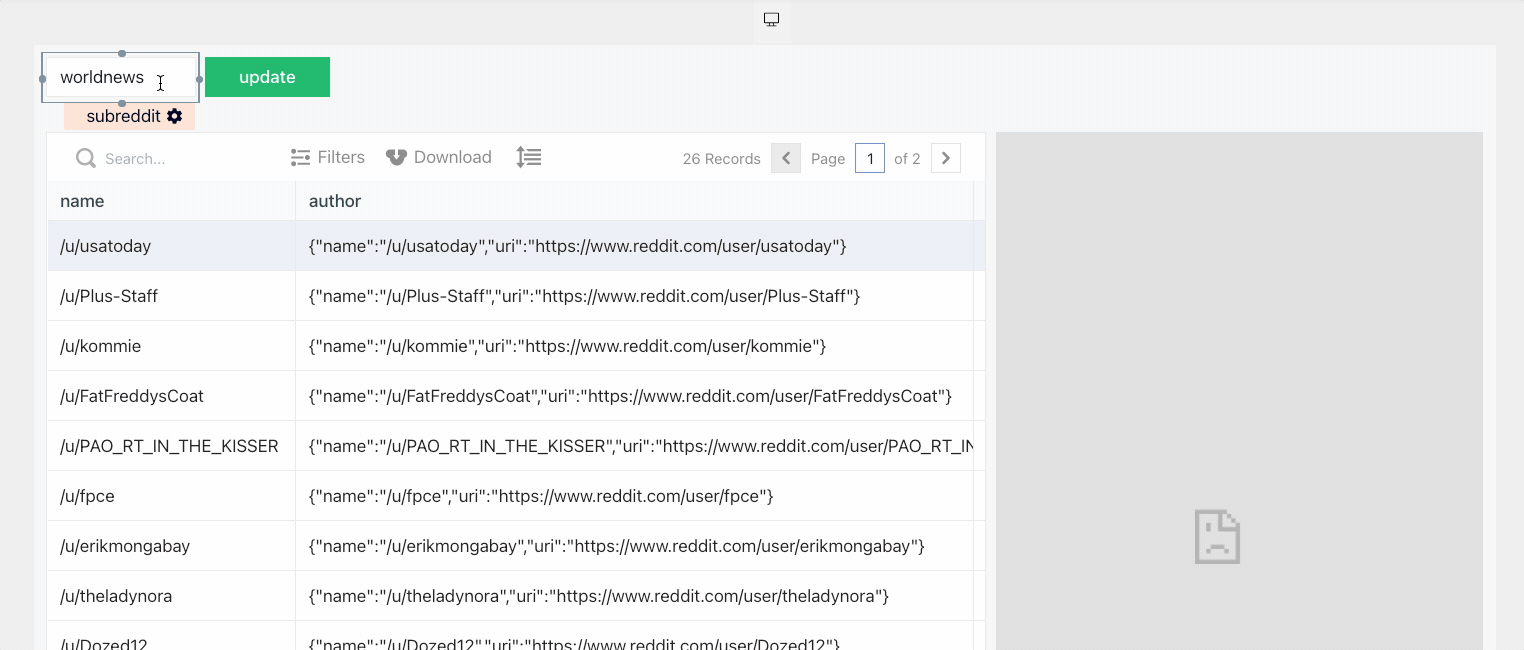The height and width of the screenshot is (650, 1524).
Task: Select the subreddit widget label
Action: [123, 116]
